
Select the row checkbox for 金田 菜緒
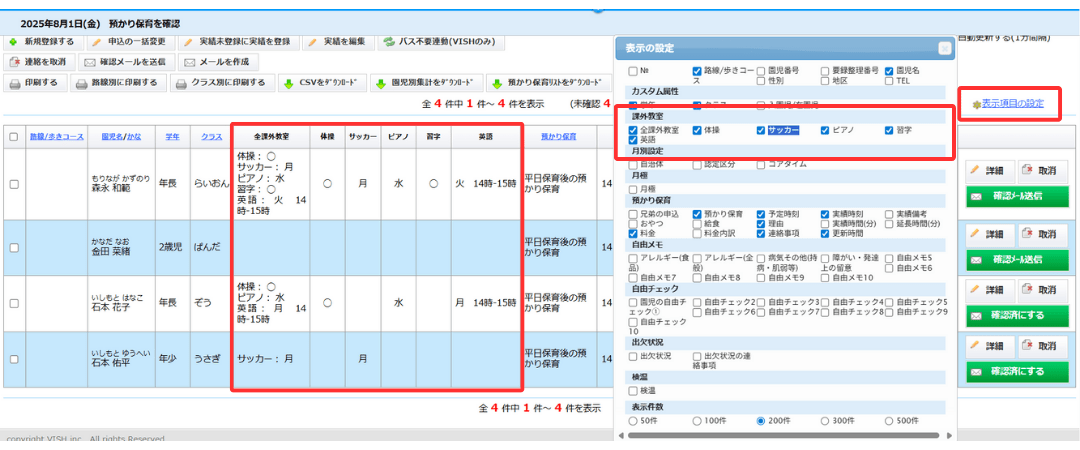tap(14, 247)
